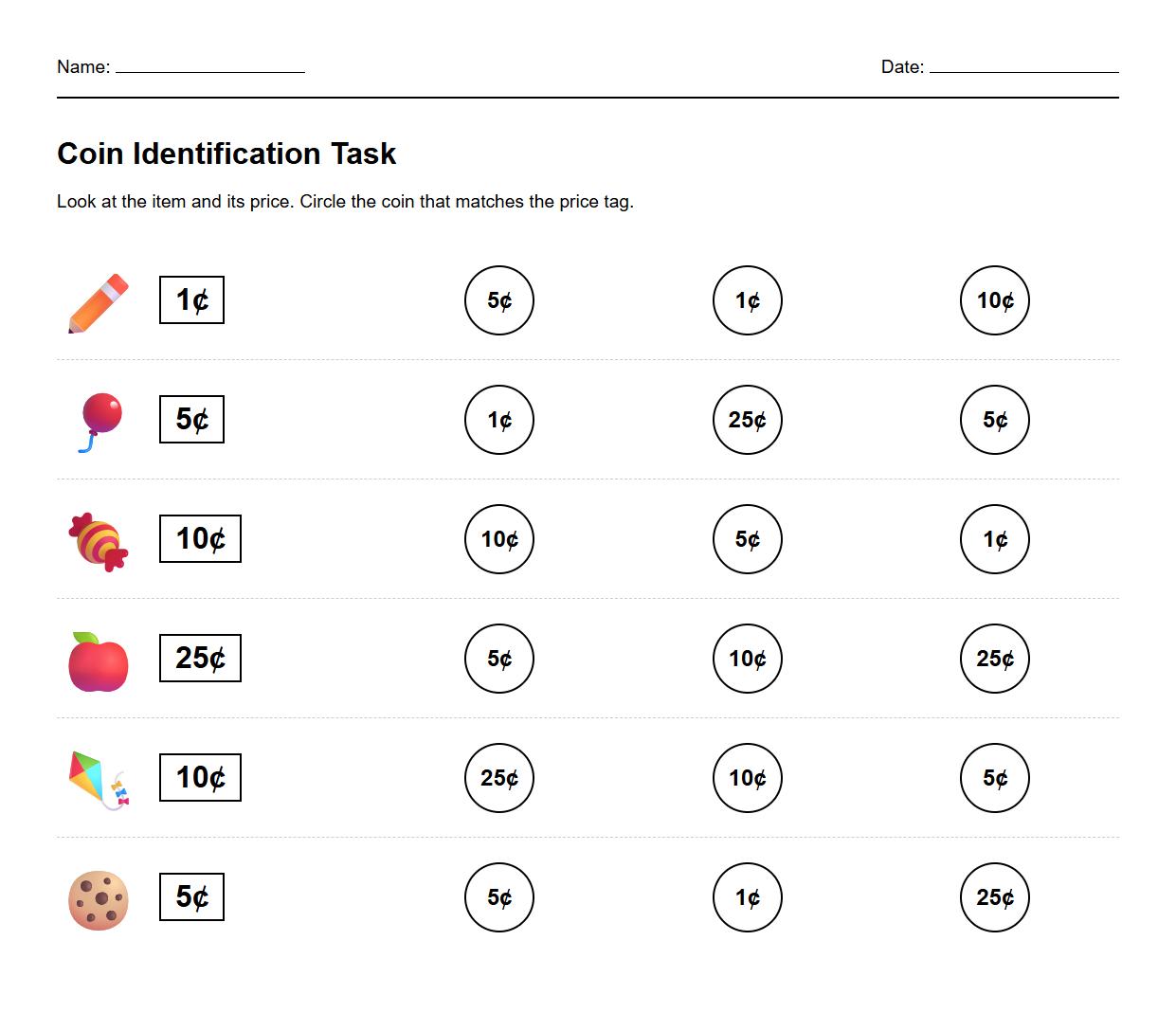Click the apple's 25¢ price tag
The height and width of the screenshot is (1013, 1176).
(x=200, y=659)
